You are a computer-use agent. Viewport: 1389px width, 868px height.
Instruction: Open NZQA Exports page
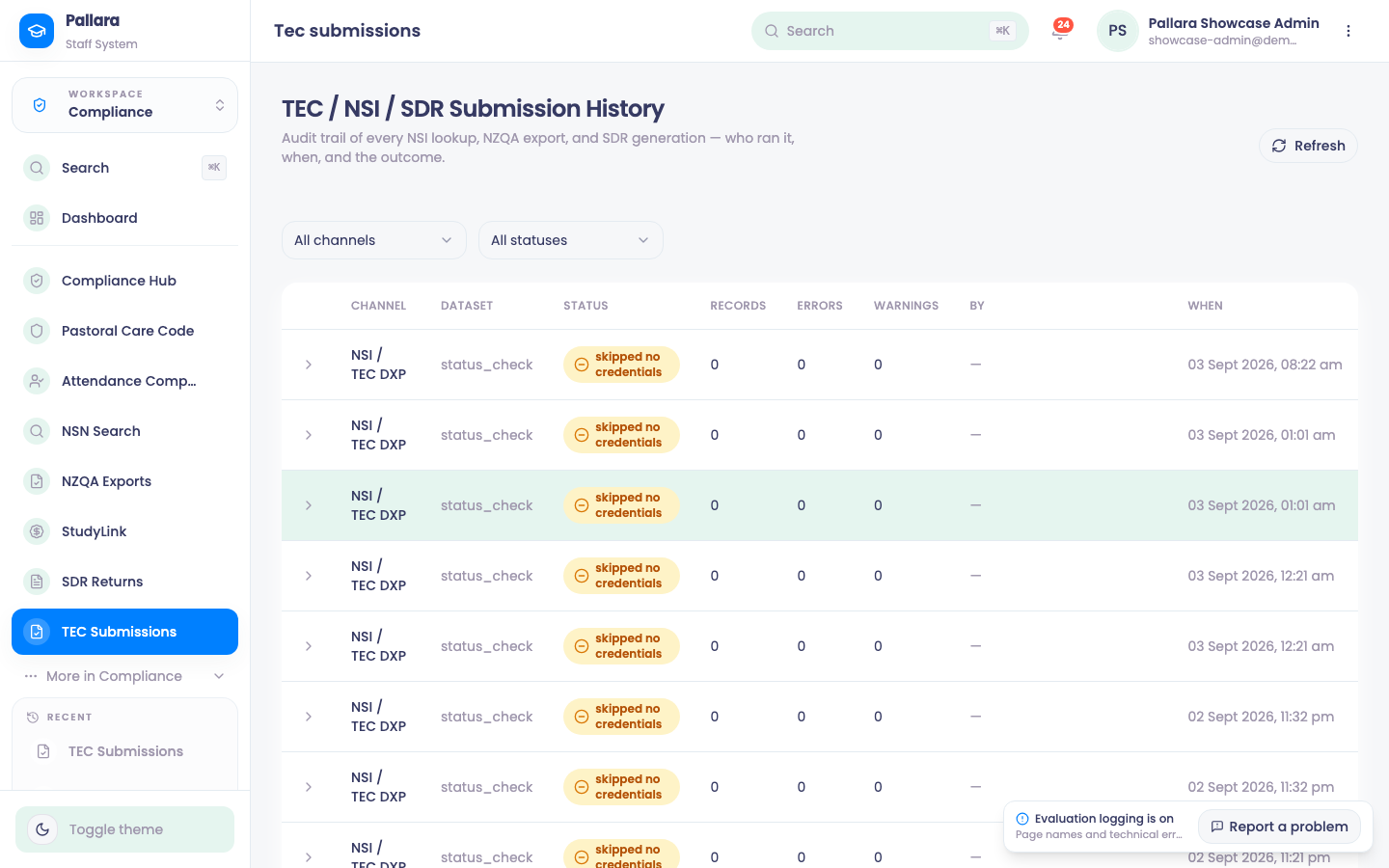124,481
